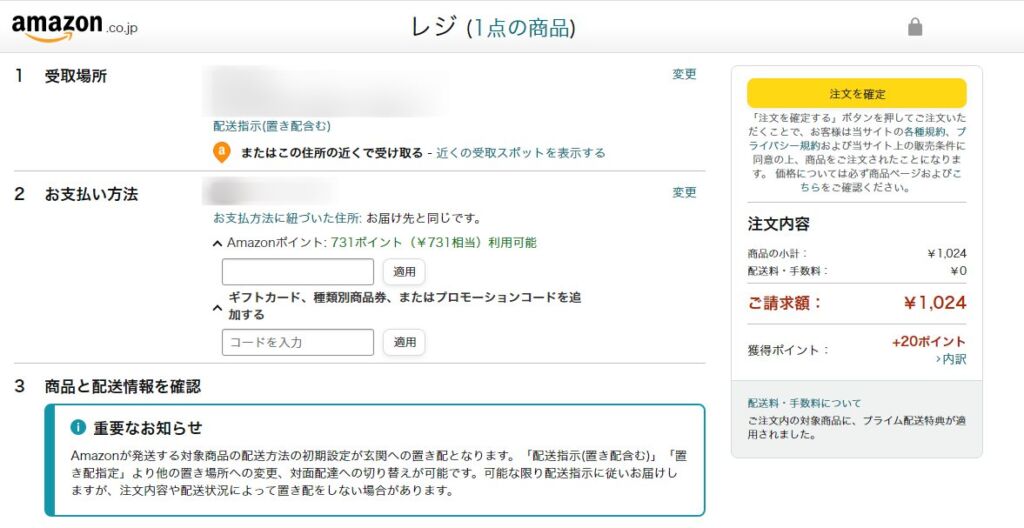The width and height of the screenshot is (1024, 528).
Task: Click the secure checkout padlock icon
Action: 915,27
